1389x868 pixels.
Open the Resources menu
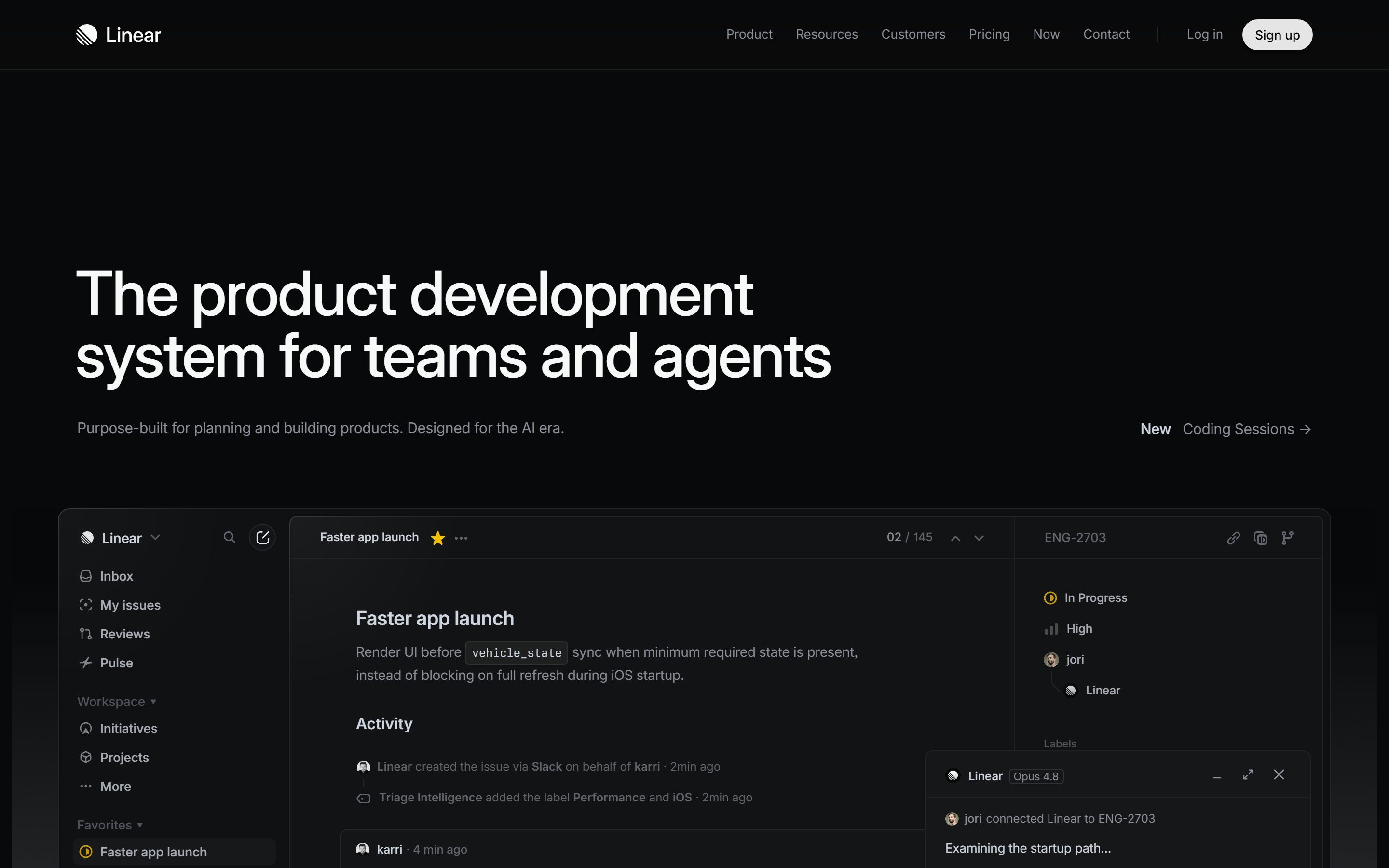(827, 34)
